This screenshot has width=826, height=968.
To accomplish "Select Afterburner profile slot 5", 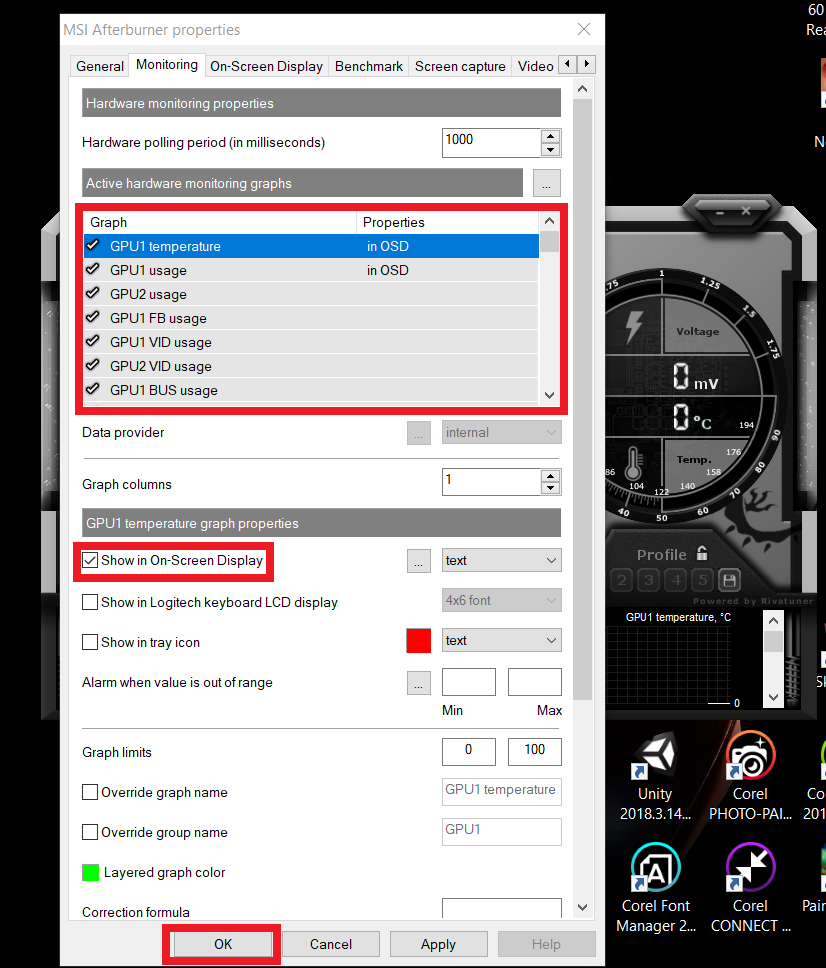I will click(x=703, y=580).
